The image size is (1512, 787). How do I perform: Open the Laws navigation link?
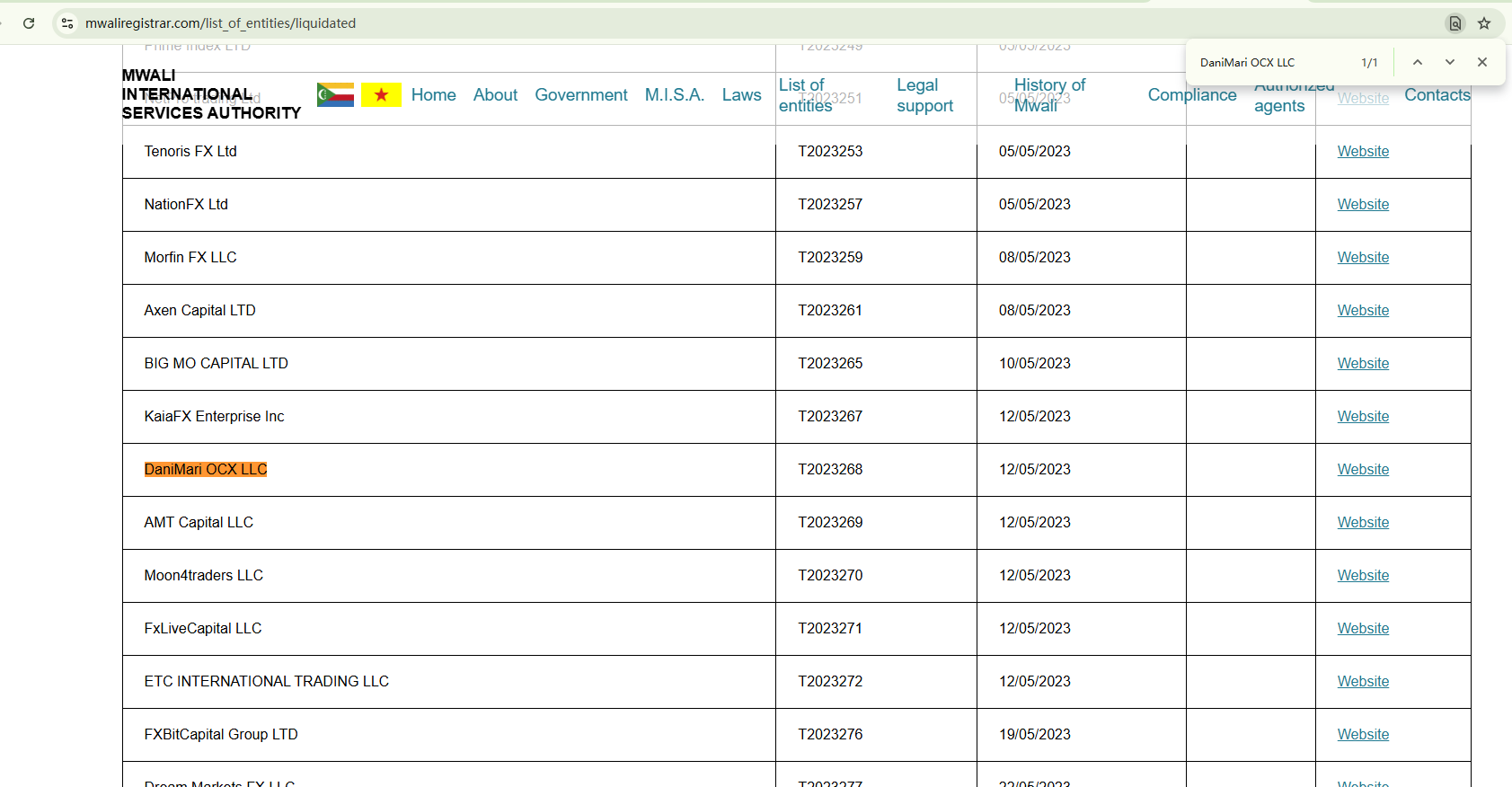[741, 94]
